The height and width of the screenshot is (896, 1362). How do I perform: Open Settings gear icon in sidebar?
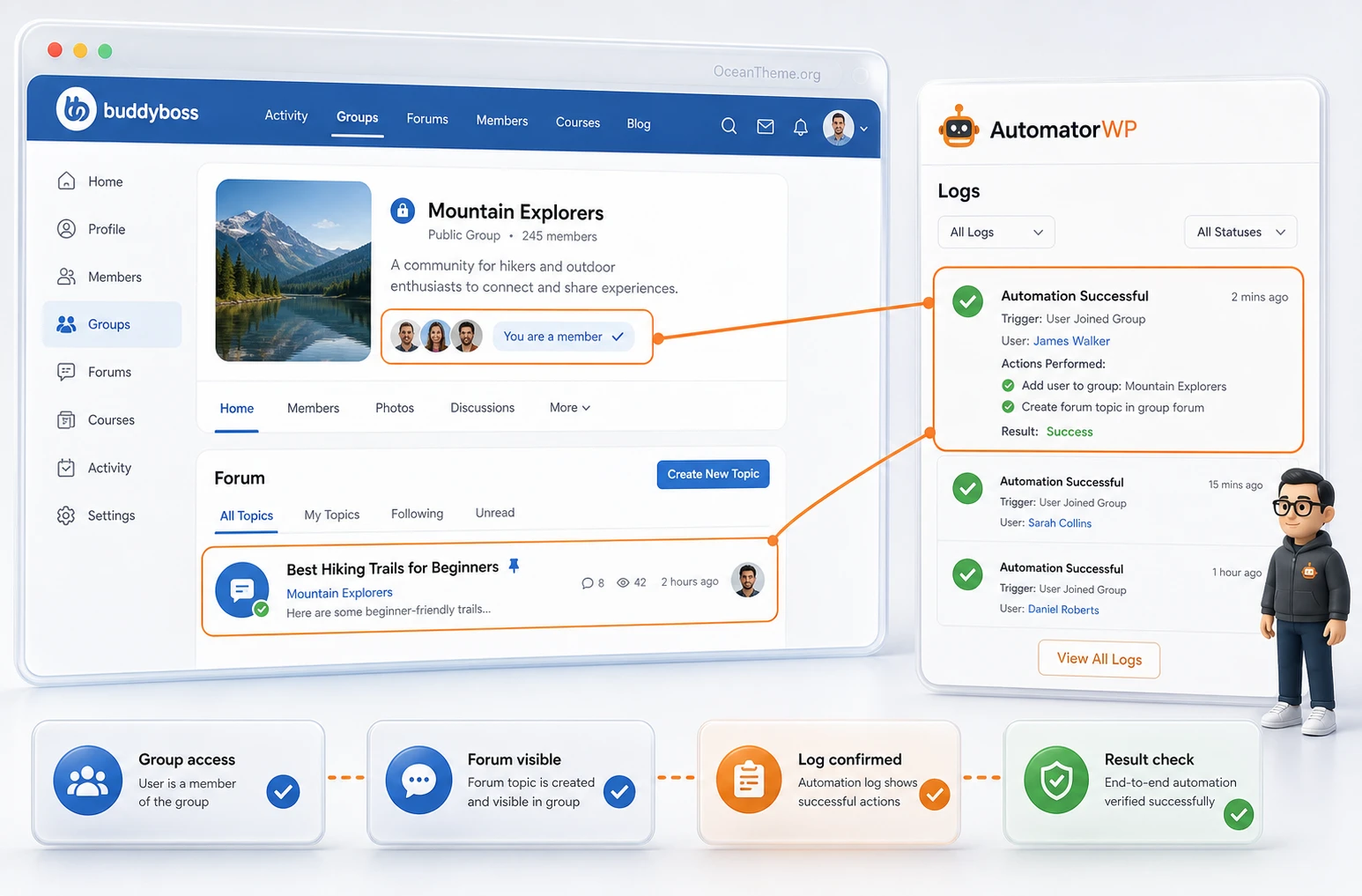66,515
